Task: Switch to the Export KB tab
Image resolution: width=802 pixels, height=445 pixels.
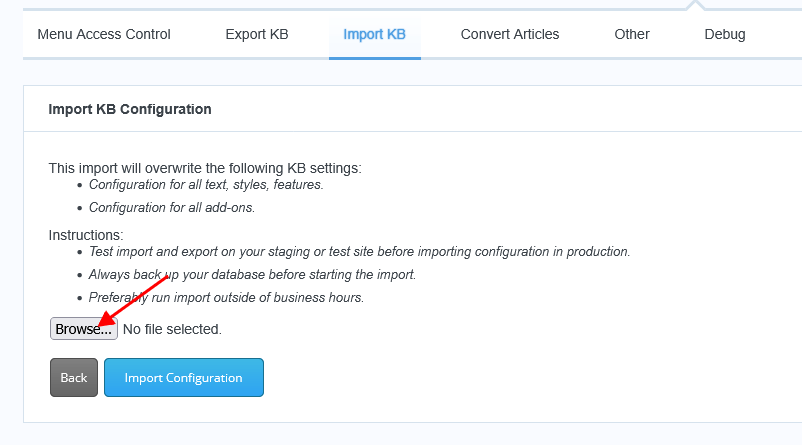Action: pyautogui.click(x=257, y=34)
